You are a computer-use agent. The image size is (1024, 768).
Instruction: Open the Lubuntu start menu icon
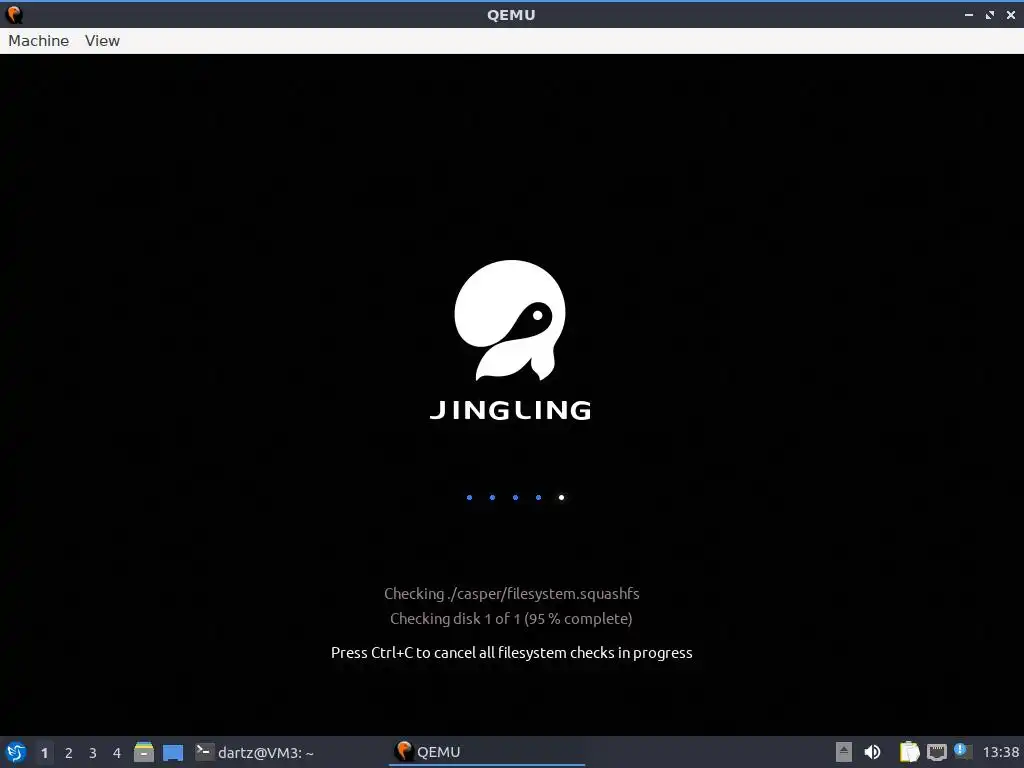(16, 752)
